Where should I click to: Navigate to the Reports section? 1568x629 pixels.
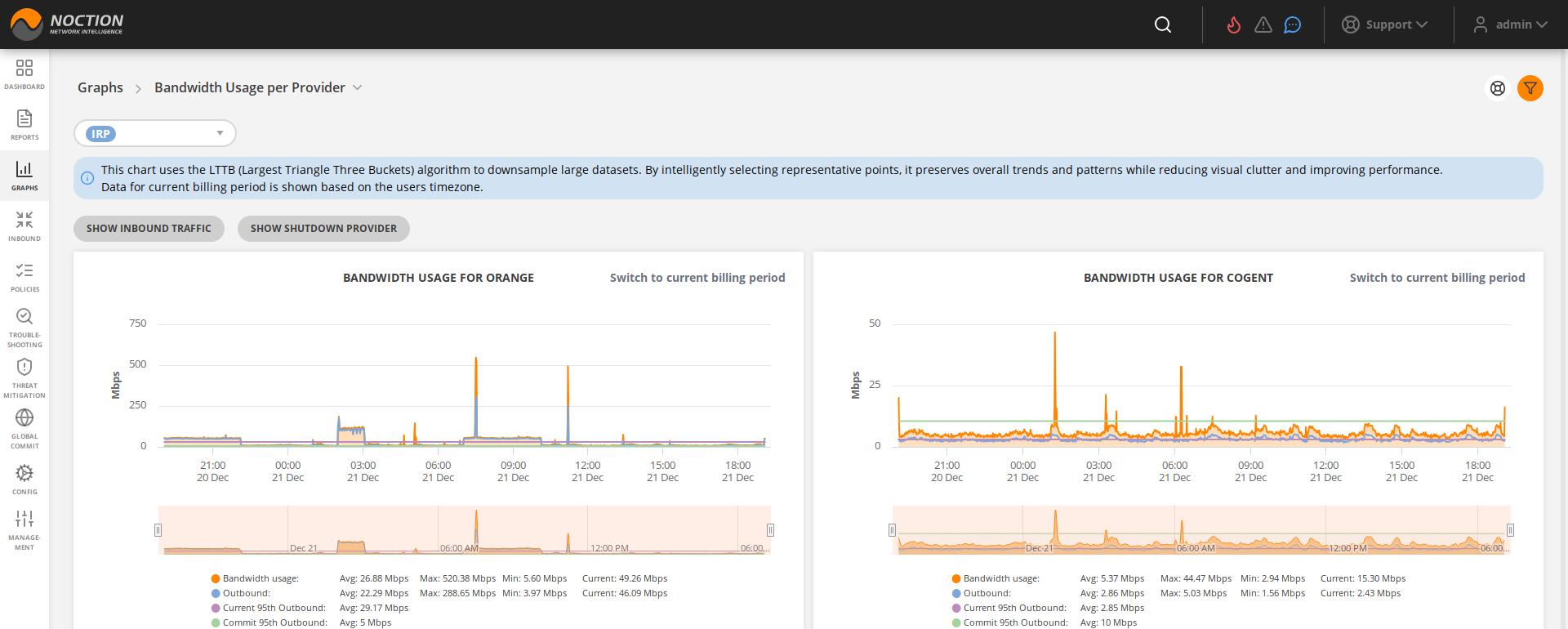[24, 124]
